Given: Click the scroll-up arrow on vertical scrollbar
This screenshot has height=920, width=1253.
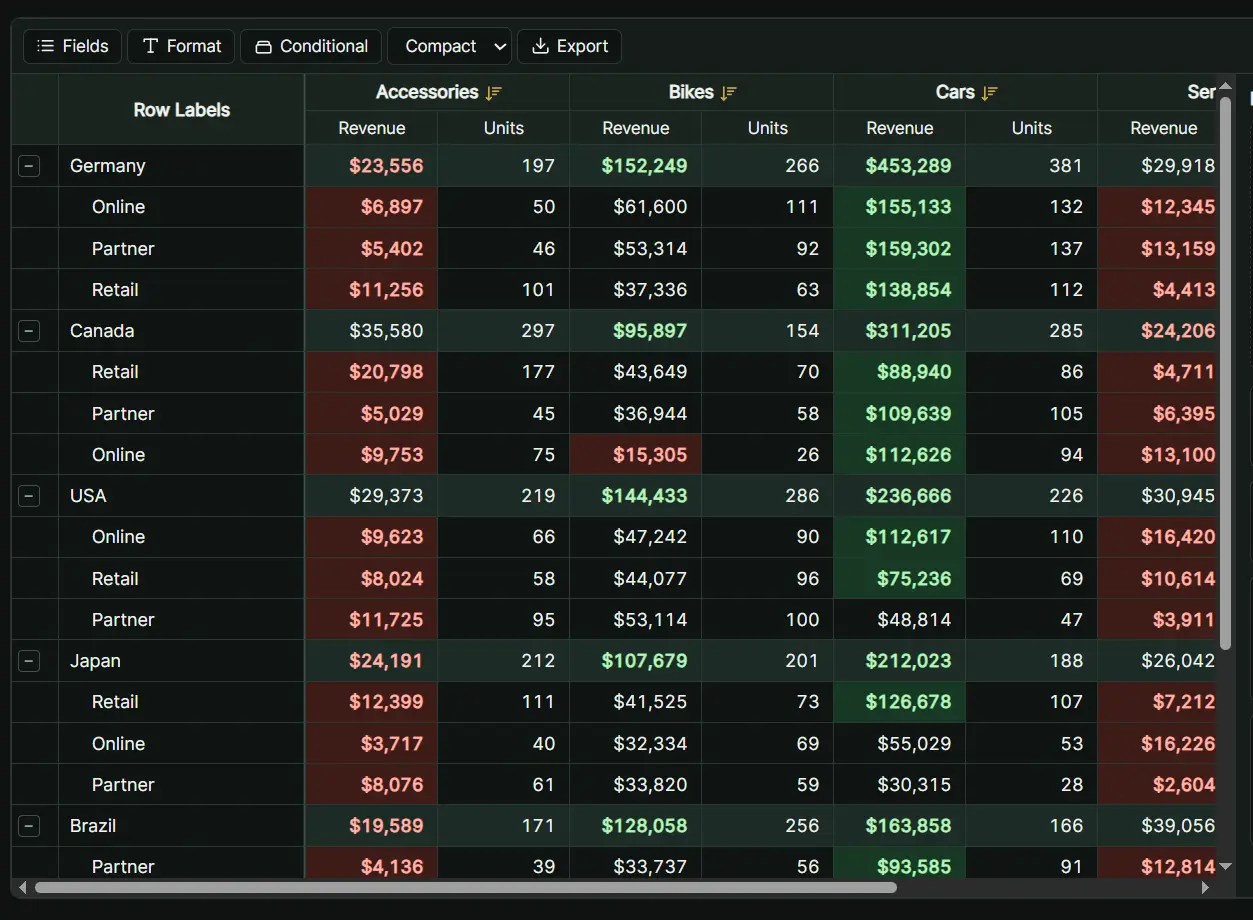Looking at the screenshot, I should tap(1226, 86).
